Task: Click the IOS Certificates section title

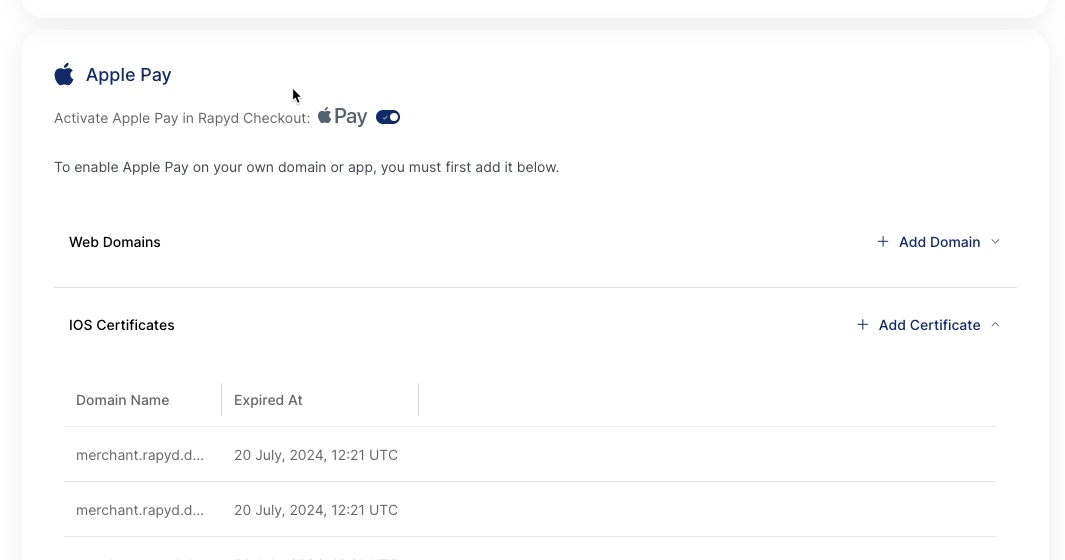Action: click(122, 325)
